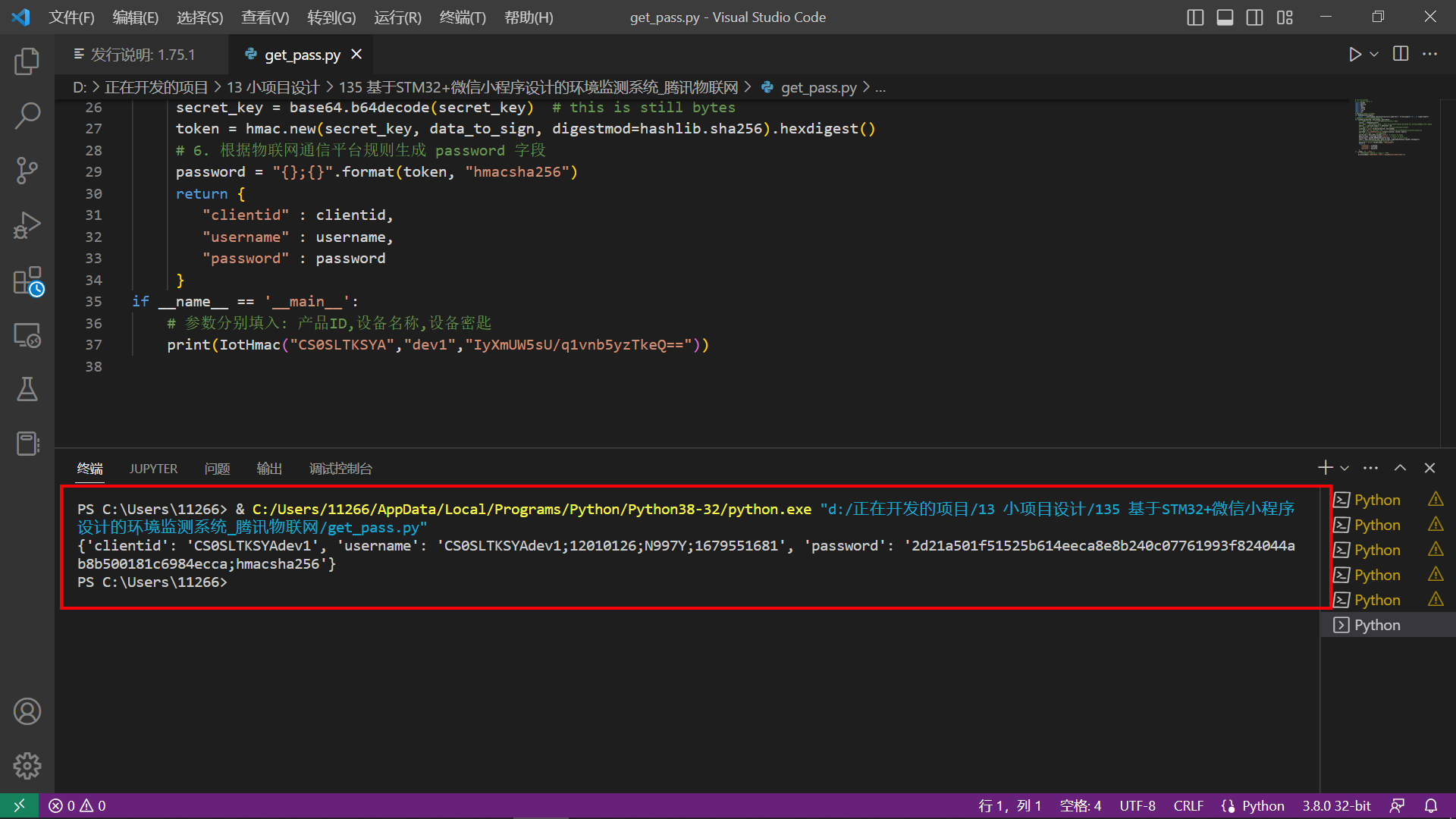Image resolution: width=1456 pixels, height=819 pixels.
Task: Toggle the bottom panel layout button
Action: tap(1225, 17)
